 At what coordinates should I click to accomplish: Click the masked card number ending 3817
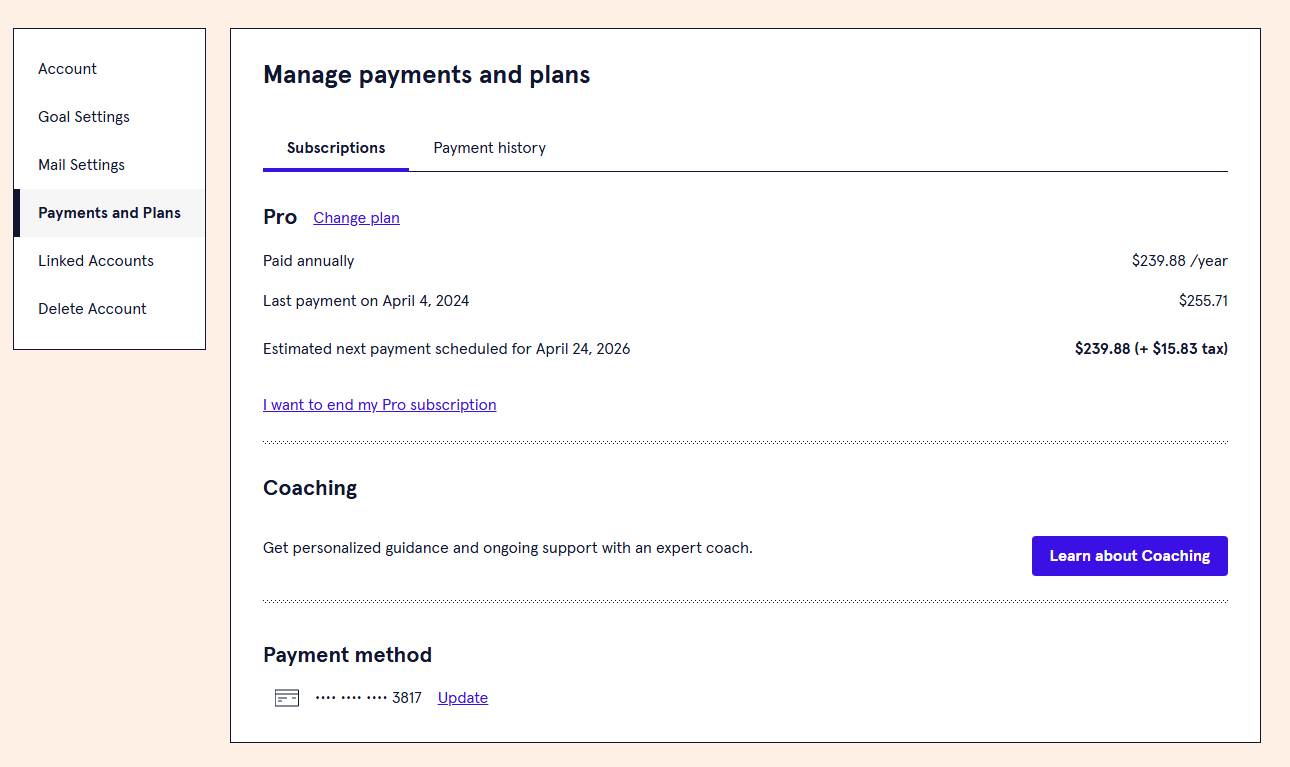[368, 698]
